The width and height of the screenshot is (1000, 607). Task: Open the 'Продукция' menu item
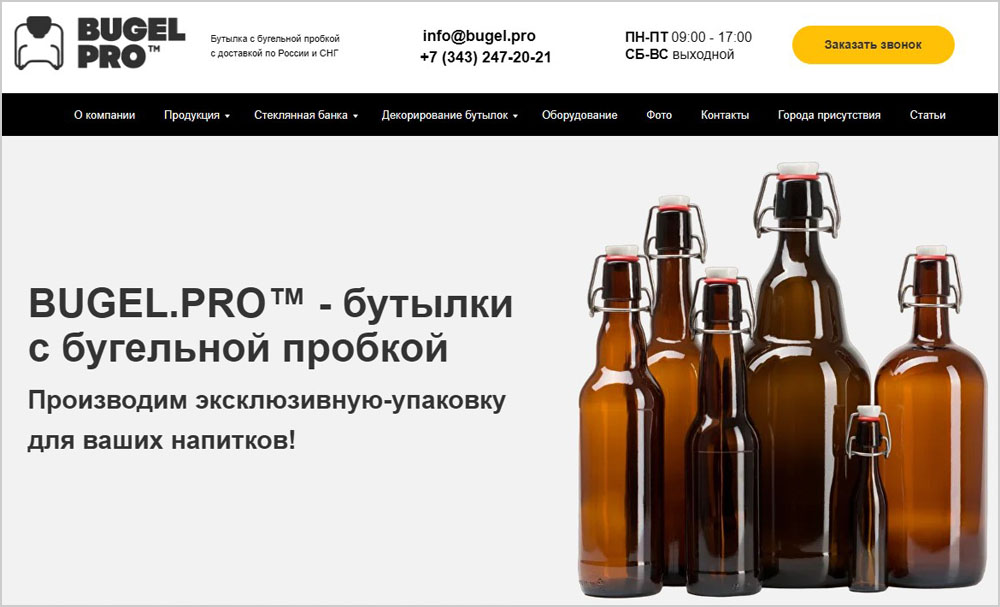coord(192,115)
